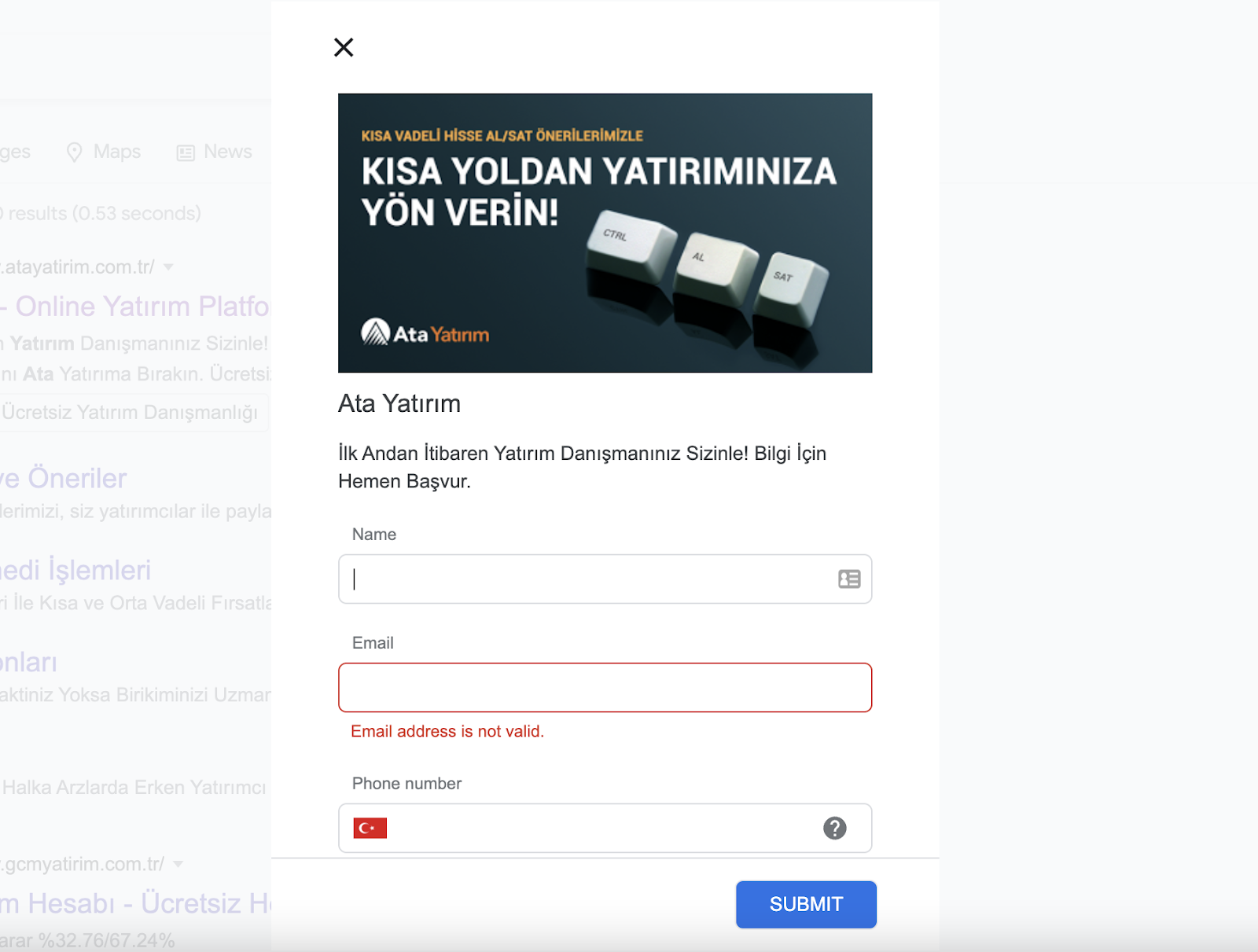Image resolution: width=1258 pixels, height=952 pixels.
Task: Close the Ata Yatırım lead form dialog
Action: [x=344, y=47]
